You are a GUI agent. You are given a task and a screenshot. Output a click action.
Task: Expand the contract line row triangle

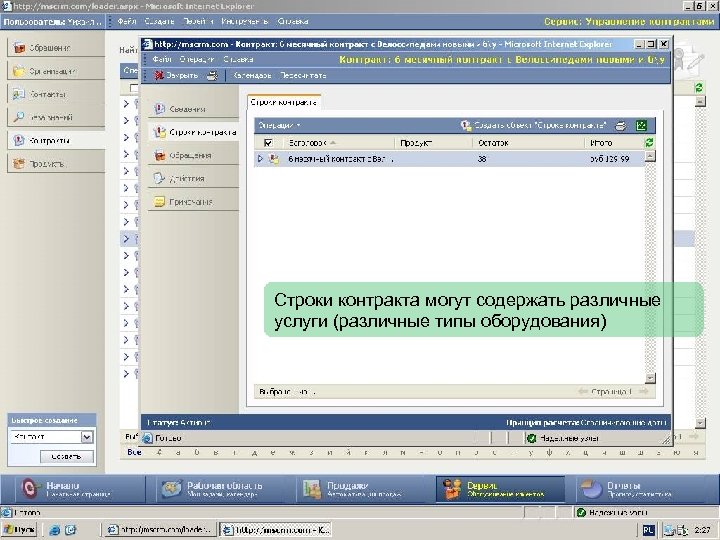coord(260,159)
